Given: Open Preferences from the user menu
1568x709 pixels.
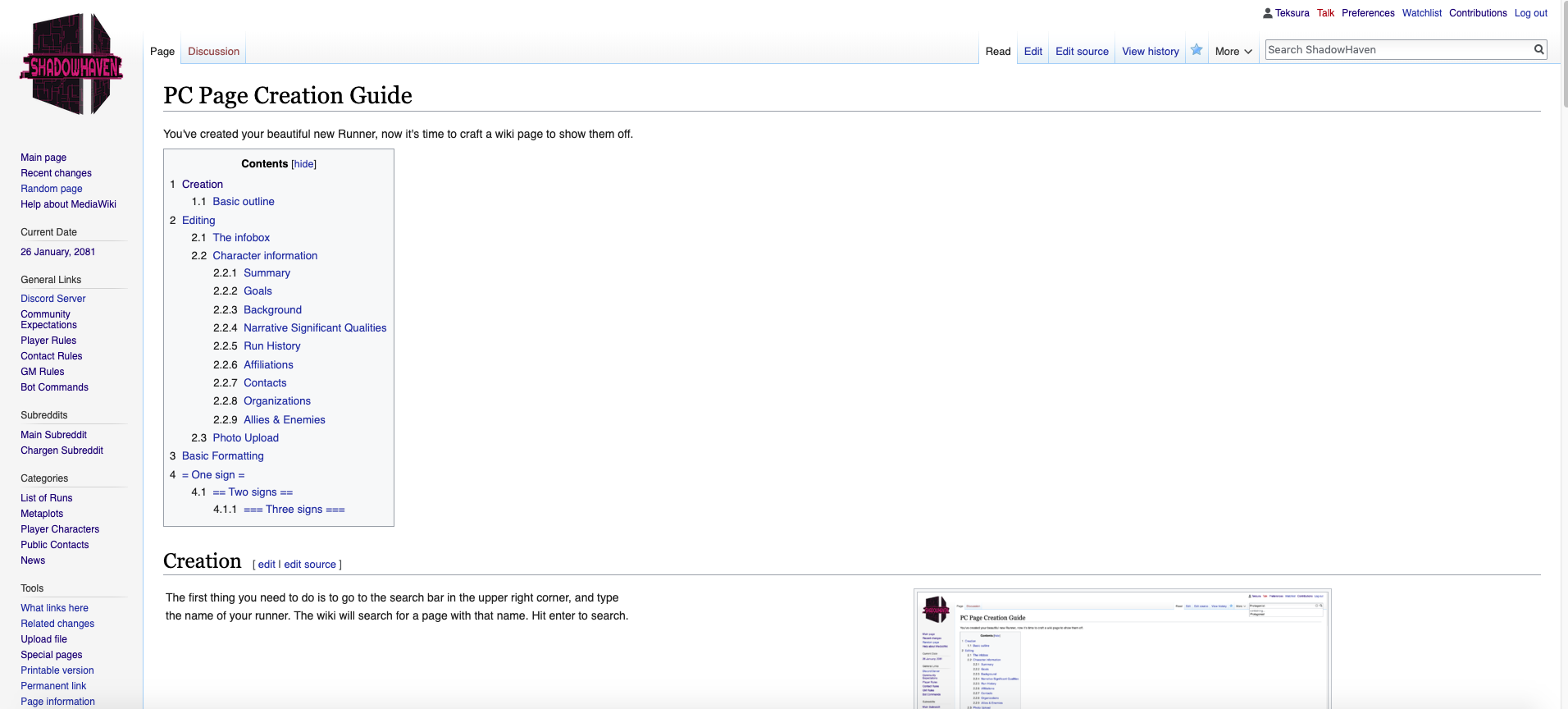Looking at the screenshot, I should coord(1367,13).
